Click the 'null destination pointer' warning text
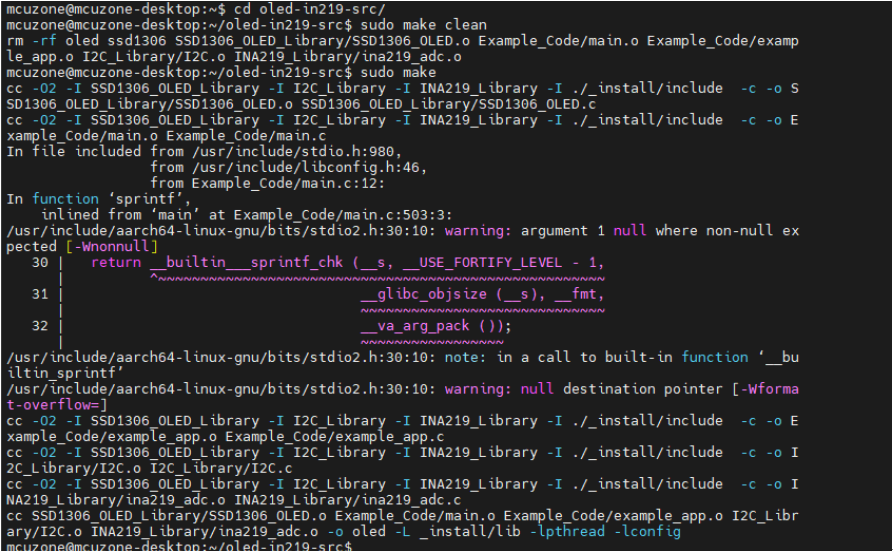893x551 pixels. [x=622, y=389]
